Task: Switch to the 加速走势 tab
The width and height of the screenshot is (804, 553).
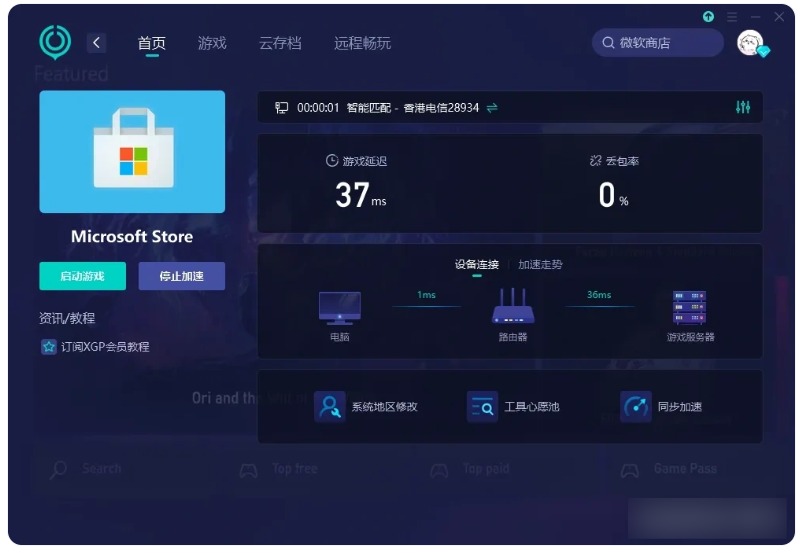Action: click(540, 265)
